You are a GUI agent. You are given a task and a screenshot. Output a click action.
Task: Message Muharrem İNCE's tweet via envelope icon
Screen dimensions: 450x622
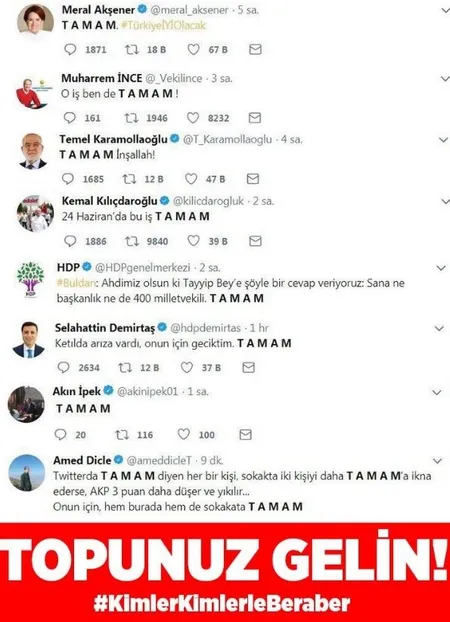pos(255,118)
